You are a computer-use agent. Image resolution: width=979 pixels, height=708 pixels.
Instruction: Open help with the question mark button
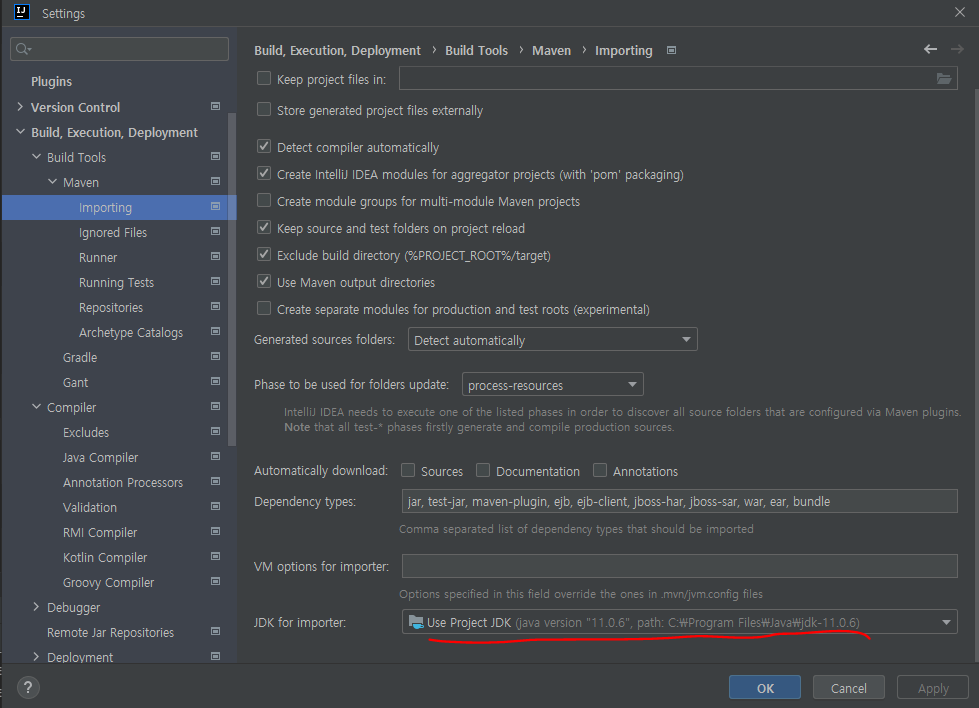point(27,687)
